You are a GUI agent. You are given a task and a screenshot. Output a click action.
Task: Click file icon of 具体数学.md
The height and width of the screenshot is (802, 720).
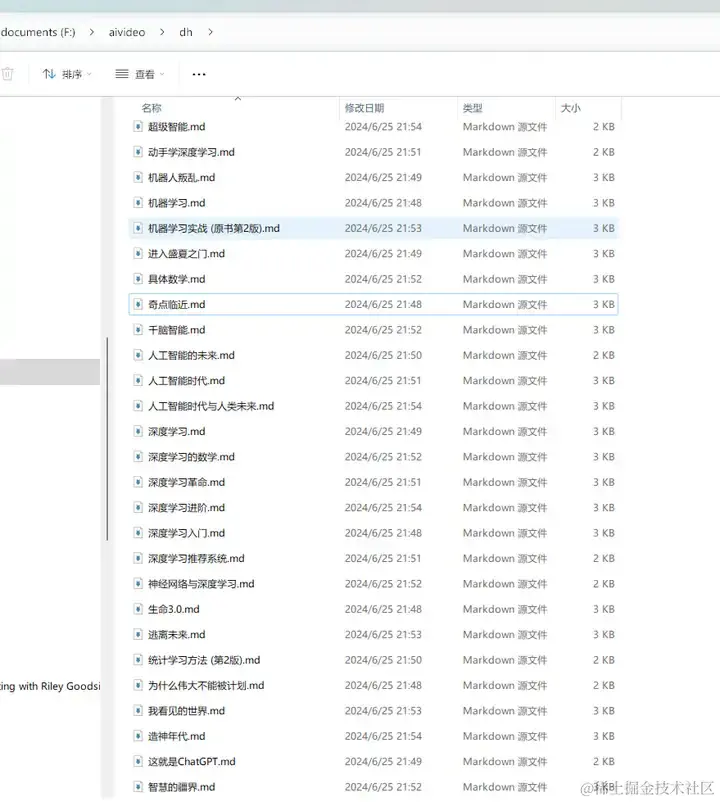pos(138,279)
